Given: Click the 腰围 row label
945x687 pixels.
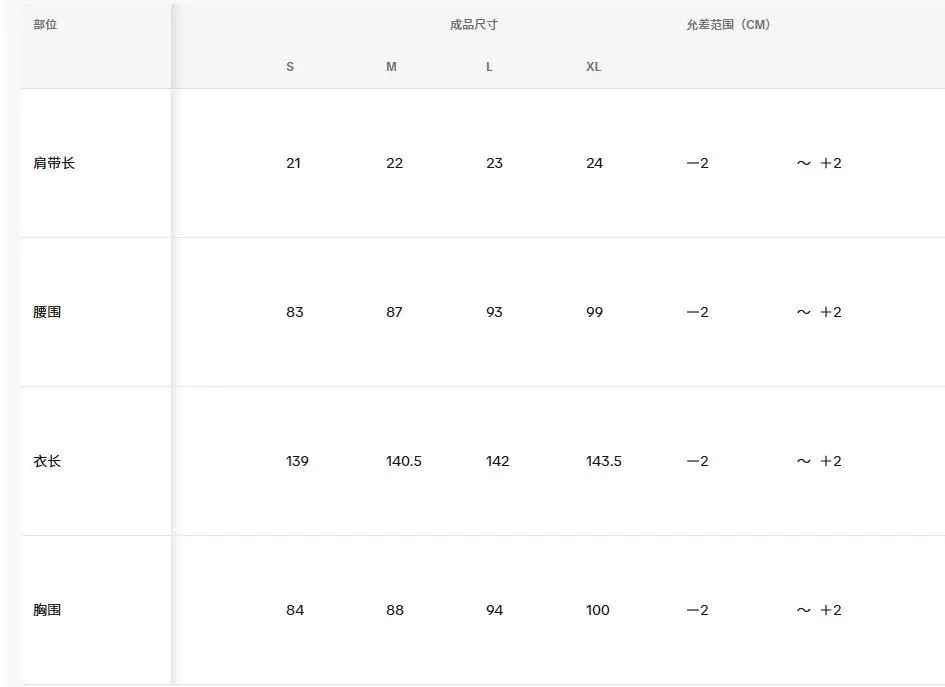Looking at the screenshot, I should 47,312.
